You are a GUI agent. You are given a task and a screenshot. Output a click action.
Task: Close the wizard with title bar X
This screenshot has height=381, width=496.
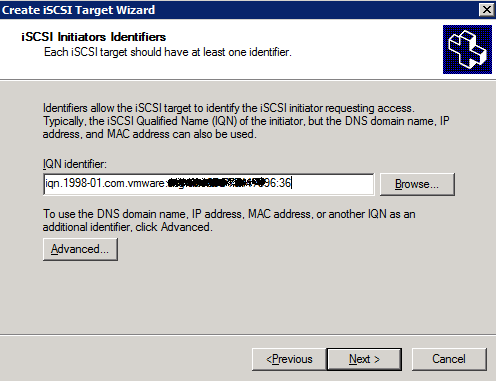(x=487, y=10)
